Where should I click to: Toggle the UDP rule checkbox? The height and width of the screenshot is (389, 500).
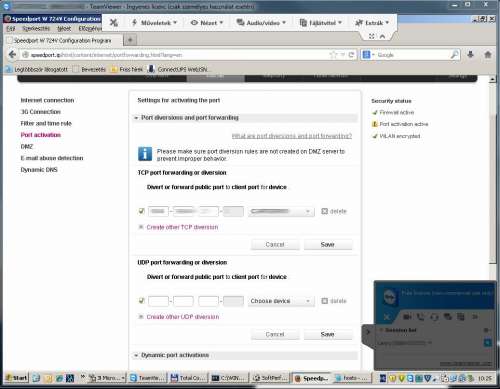click(141, 301)
